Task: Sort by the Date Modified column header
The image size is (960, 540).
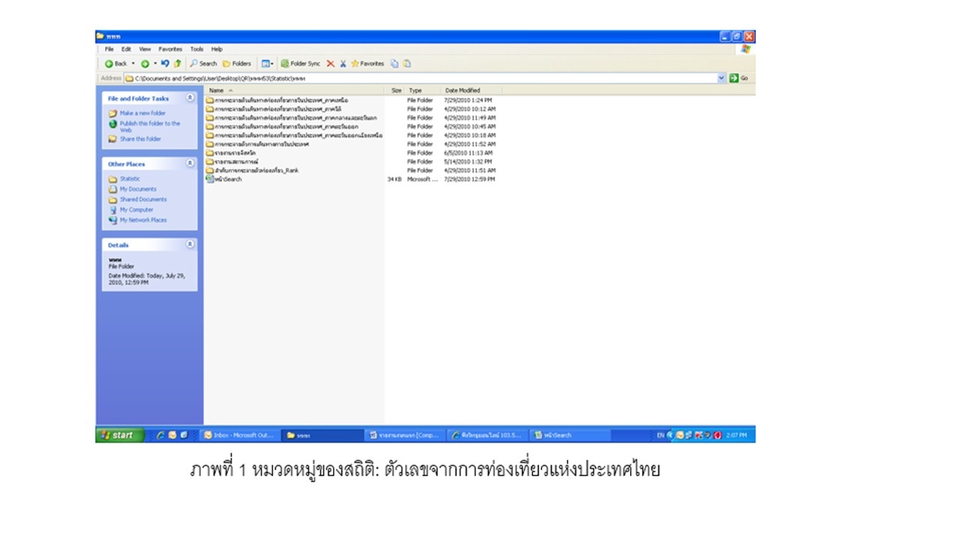Action: 471,91
